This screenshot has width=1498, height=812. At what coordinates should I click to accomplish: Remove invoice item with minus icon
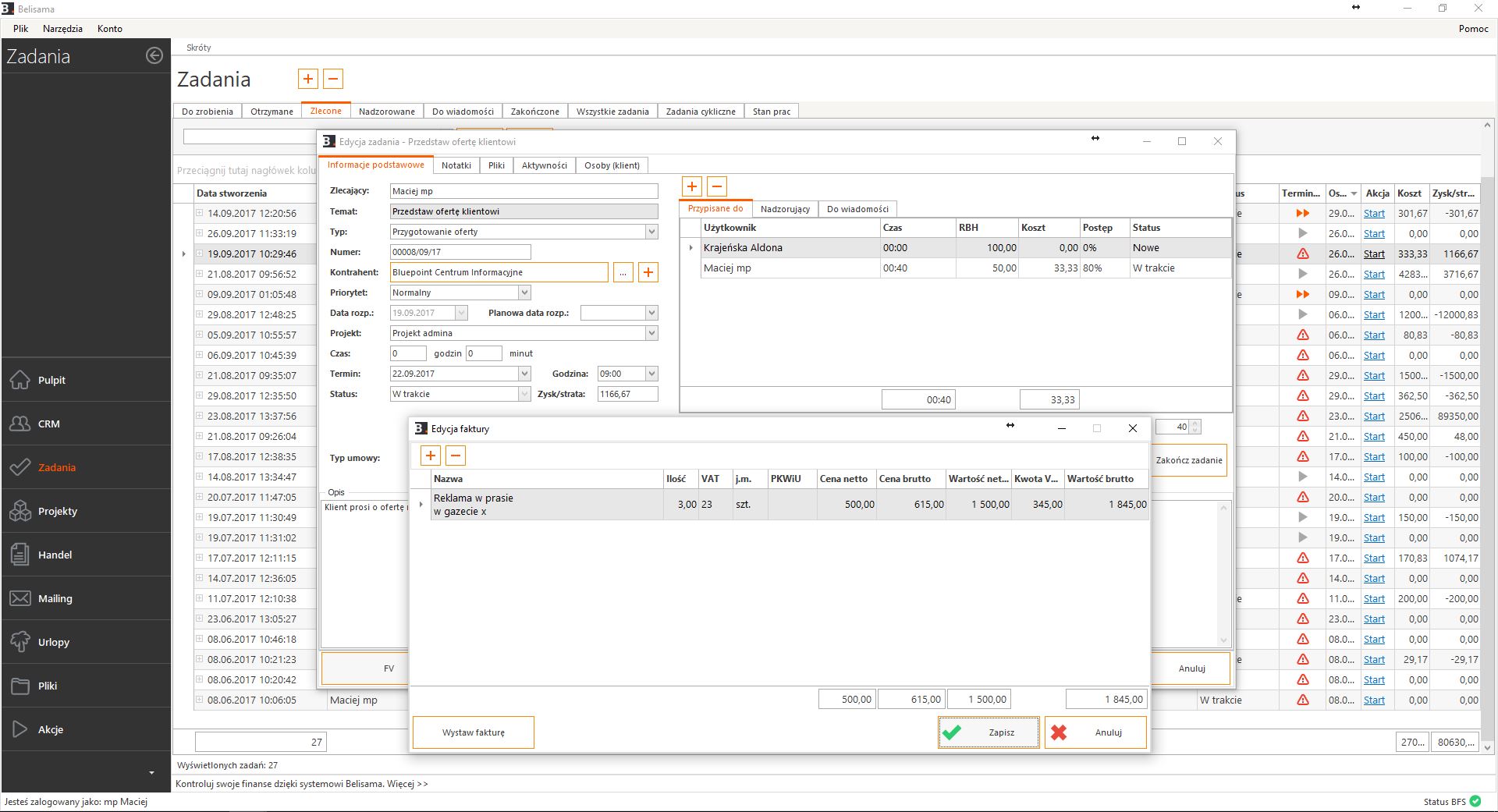click(x=456, y=456)
